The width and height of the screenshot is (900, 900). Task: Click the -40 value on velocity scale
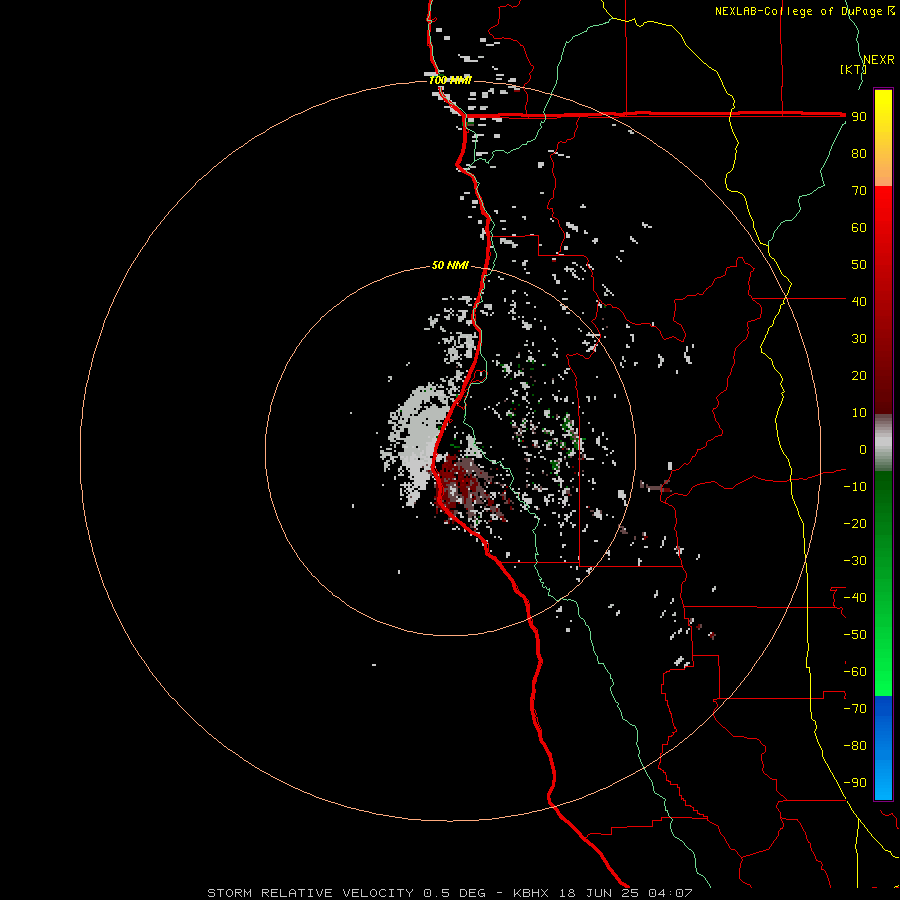click(855, 598)
